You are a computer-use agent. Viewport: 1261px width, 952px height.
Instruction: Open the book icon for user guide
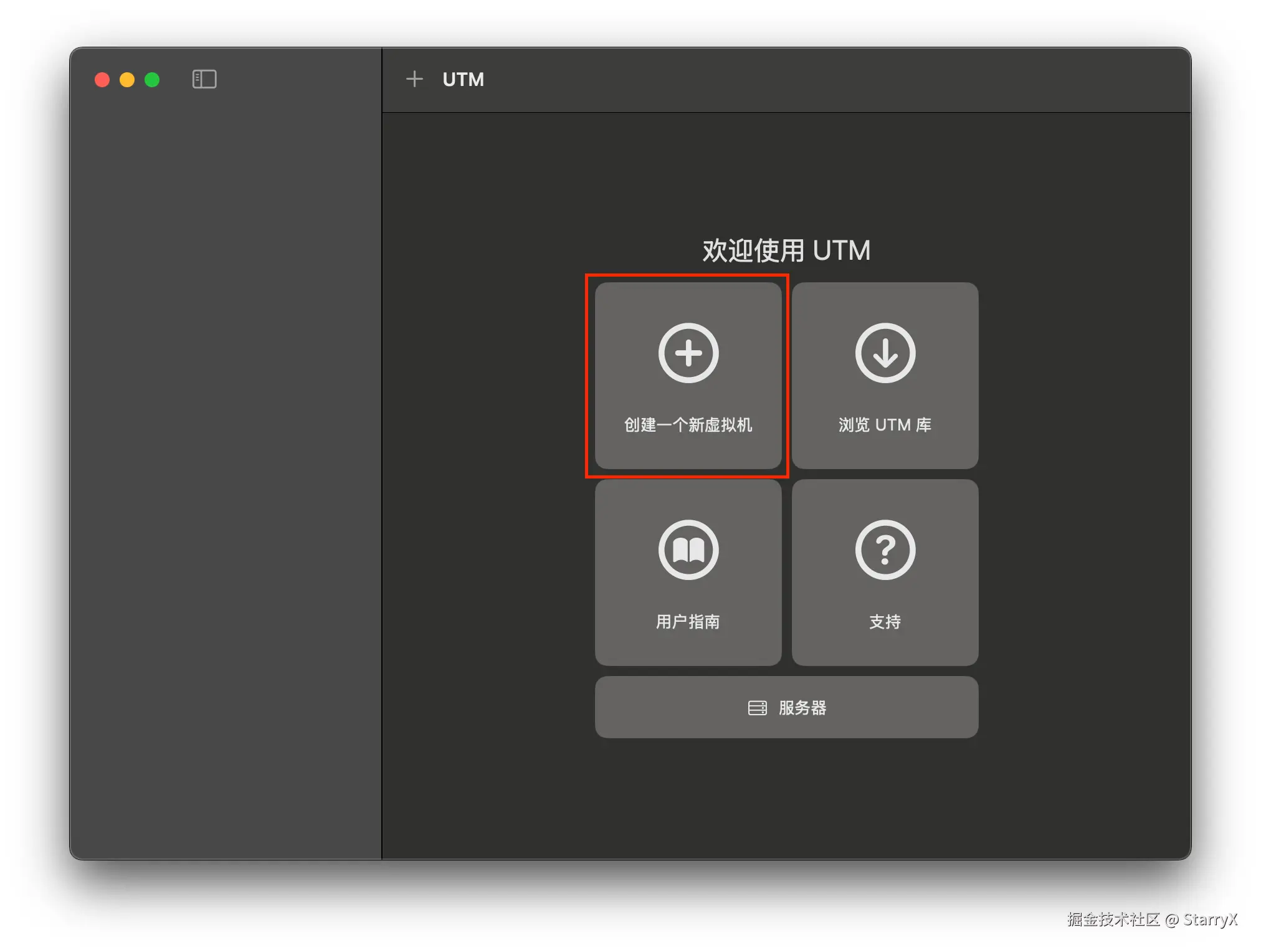click(688, 550)
